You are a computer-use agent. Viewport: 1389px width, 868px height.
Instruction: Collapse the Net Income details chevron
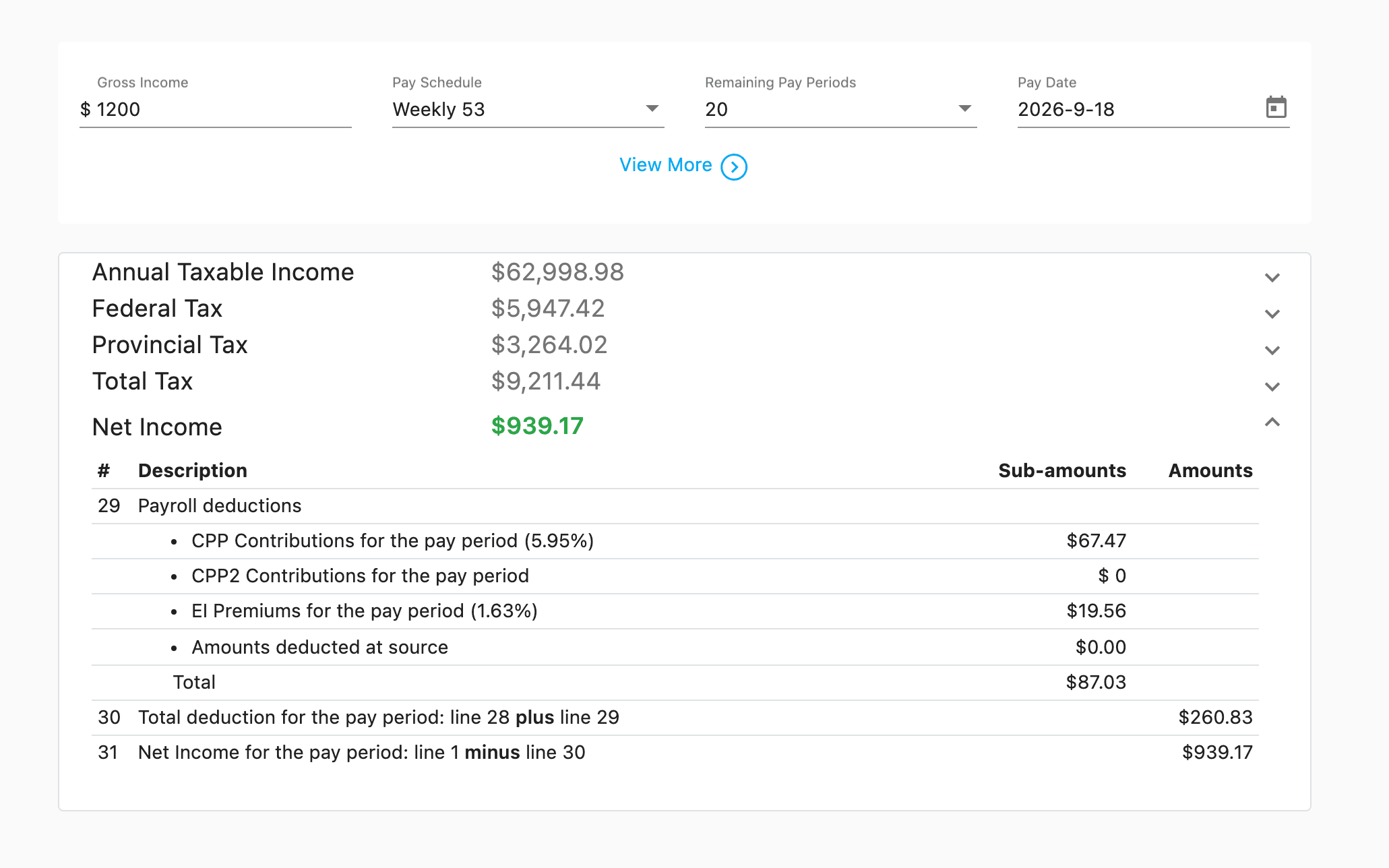(x=1272, y=423)
